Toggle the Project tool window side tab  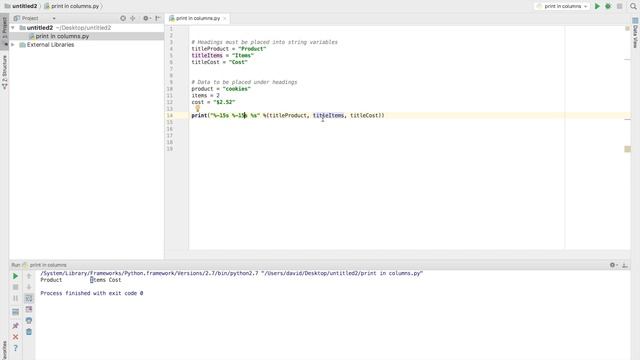(4, 31)
